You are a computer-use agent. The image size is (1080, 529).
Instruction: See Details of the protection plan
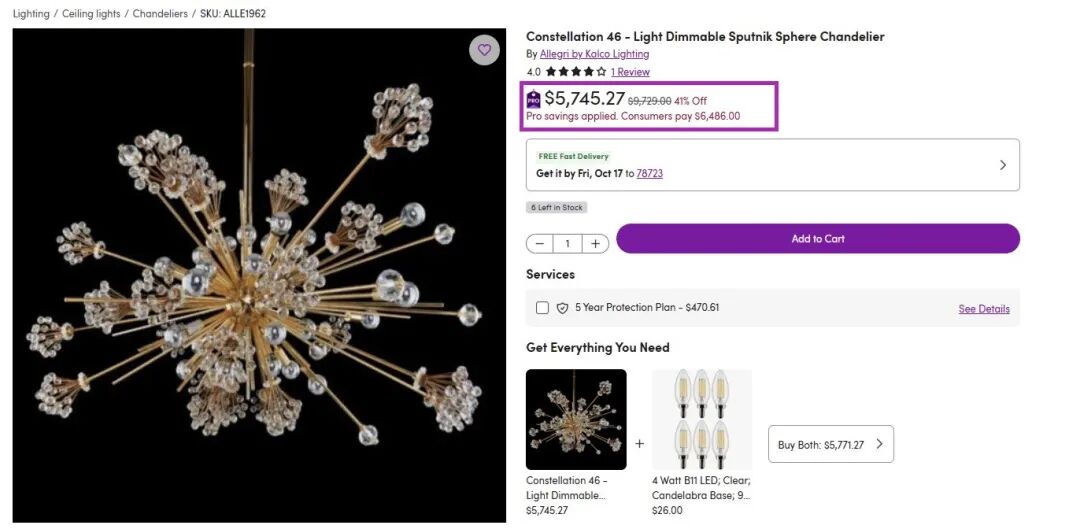pos(984,309)
